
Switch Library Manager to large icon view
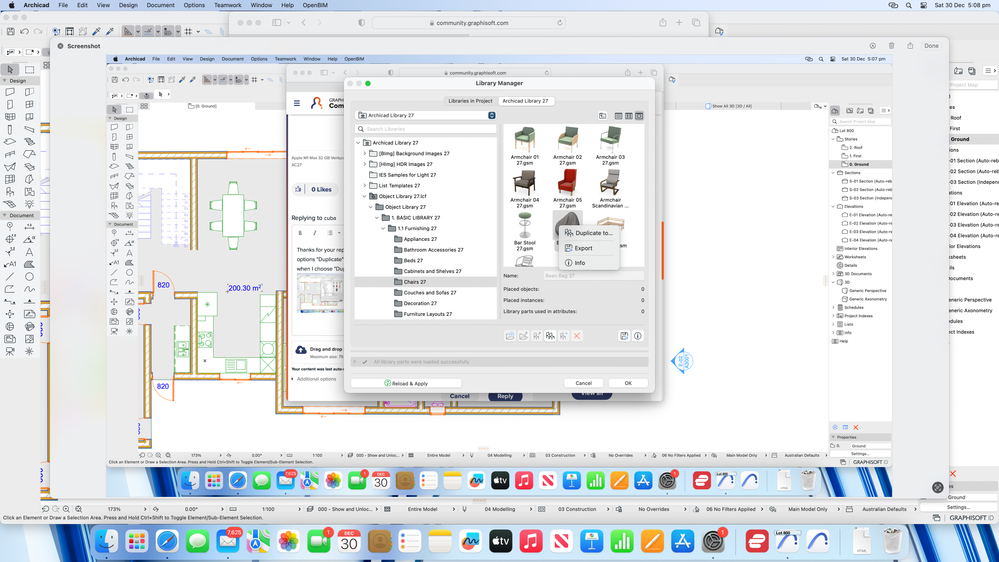[639, 116]
